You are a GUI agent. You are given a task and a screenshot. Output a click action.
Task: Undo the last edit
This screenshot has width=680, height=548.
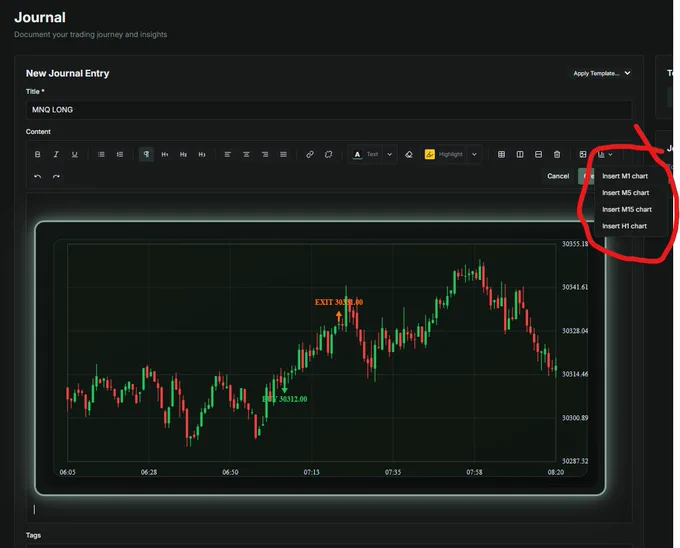click(x=38, y=176)
